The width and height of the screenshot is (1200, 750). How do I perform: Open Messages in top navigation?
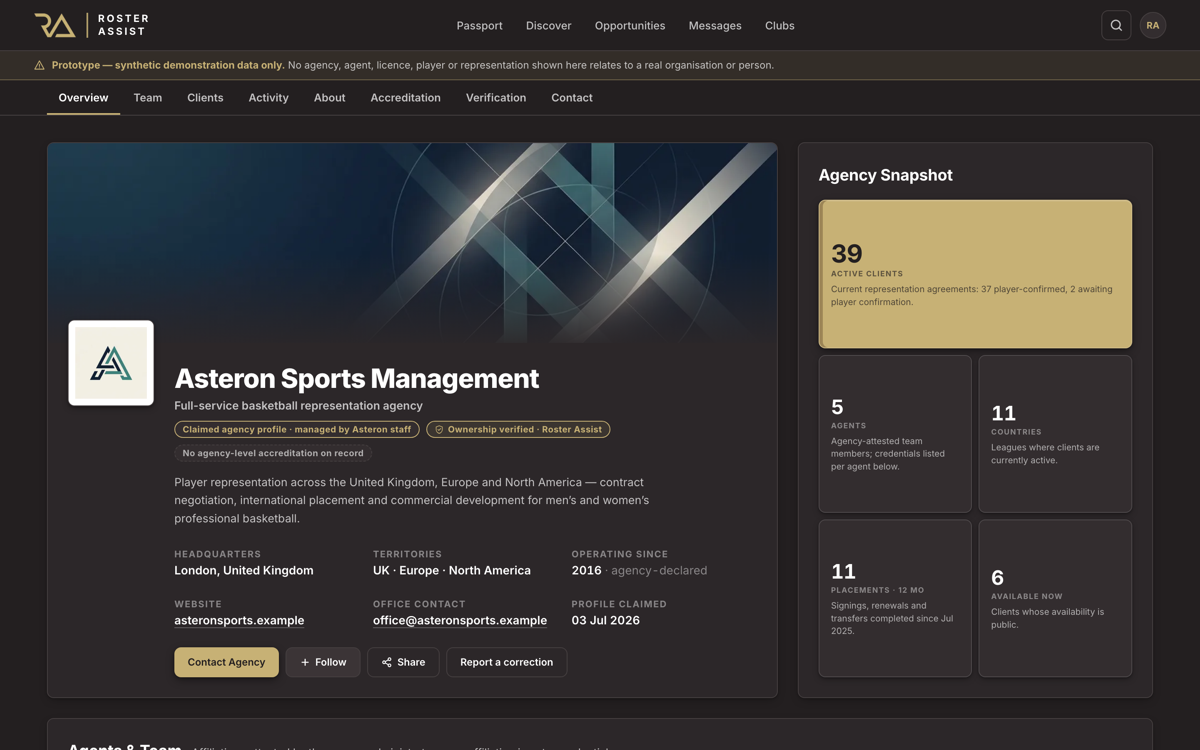pyautogui.click(x=715, y=25)
